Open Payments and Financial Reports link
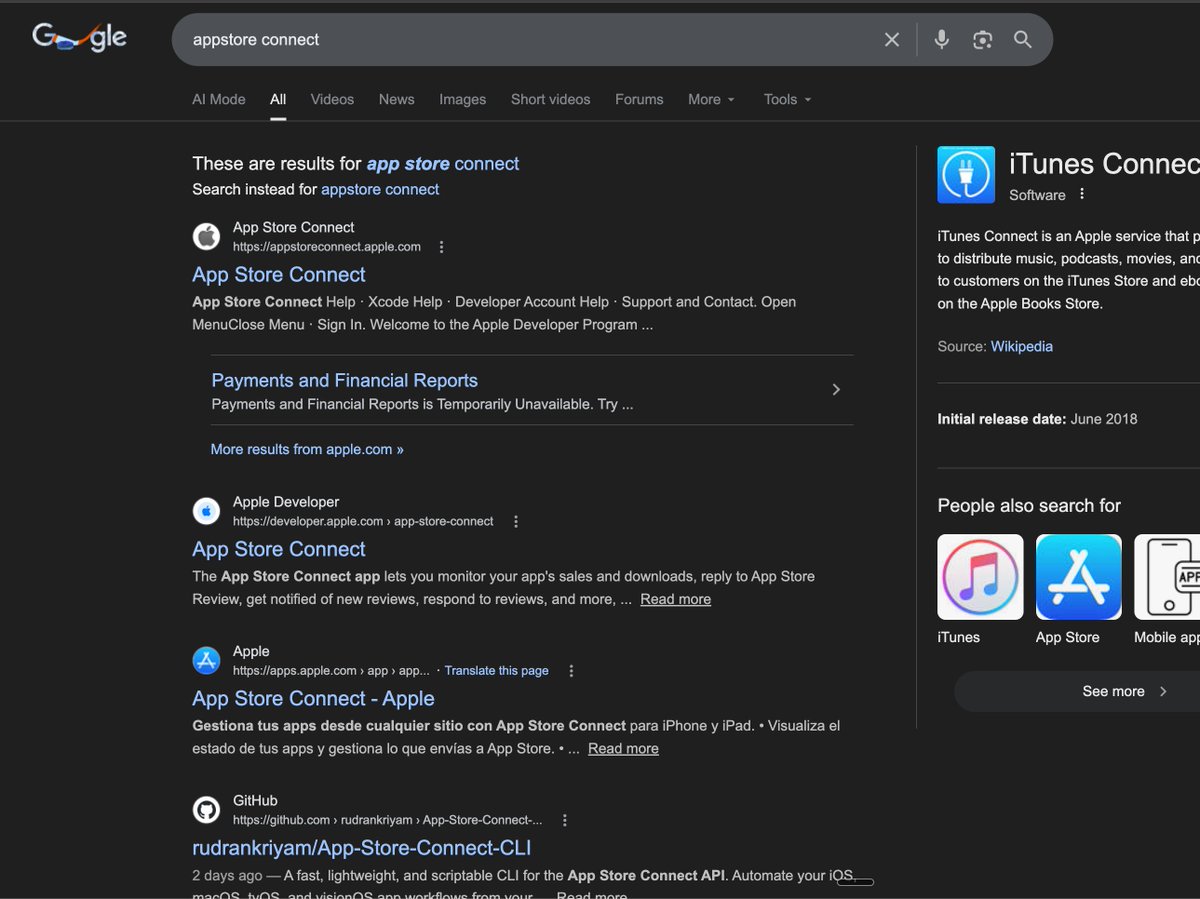Screen dimensions: 1200x899 [345, 380]
